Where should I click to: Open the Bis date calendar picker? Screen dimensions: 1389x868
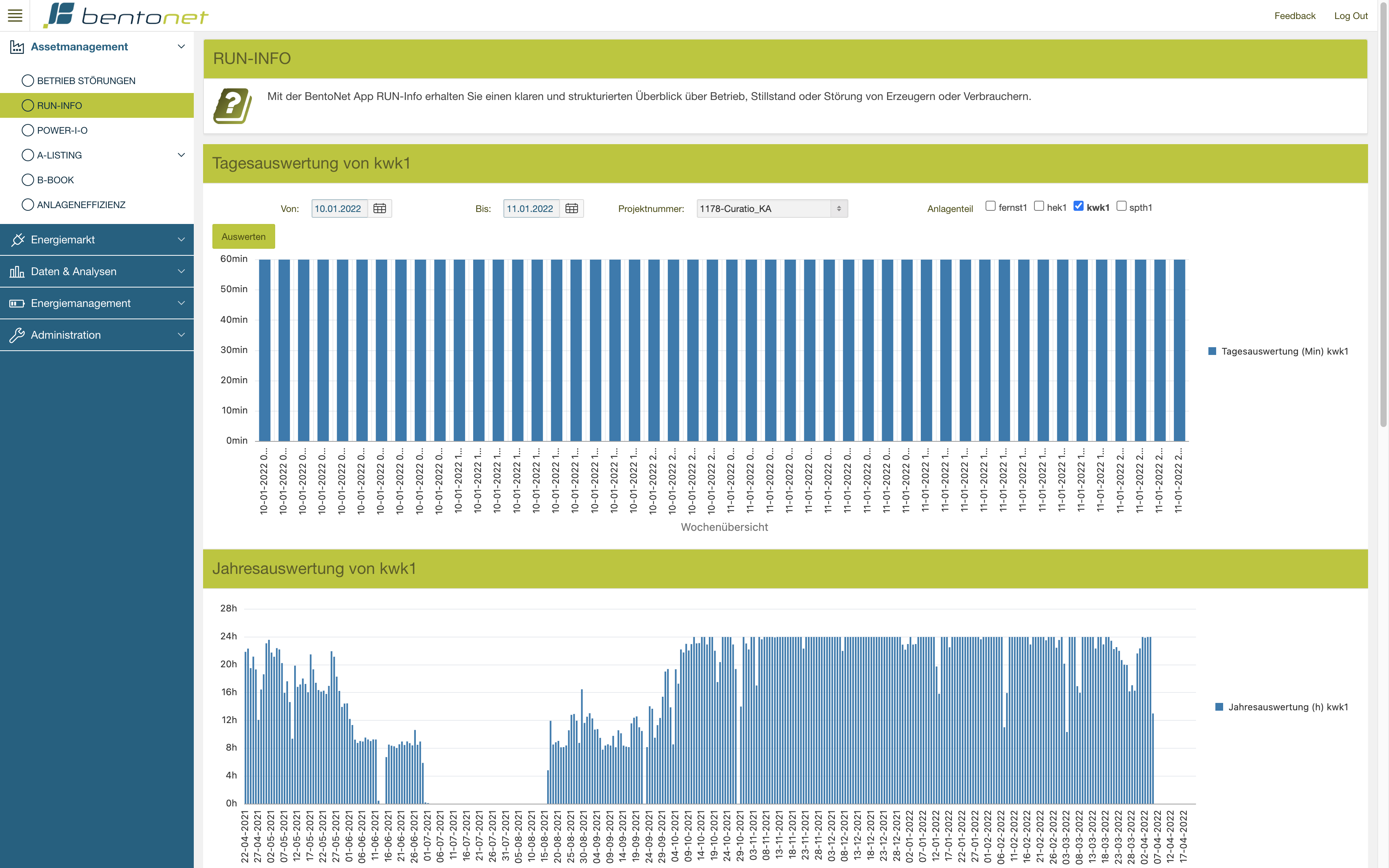(572, 208)
